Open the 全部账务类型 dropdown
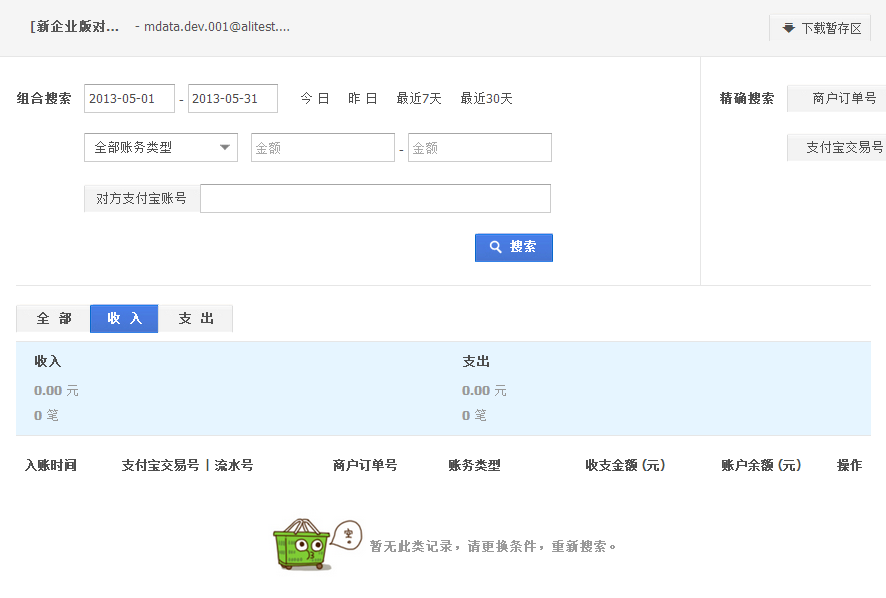This screenshot has width=886, height=598. tap(161, 148)
